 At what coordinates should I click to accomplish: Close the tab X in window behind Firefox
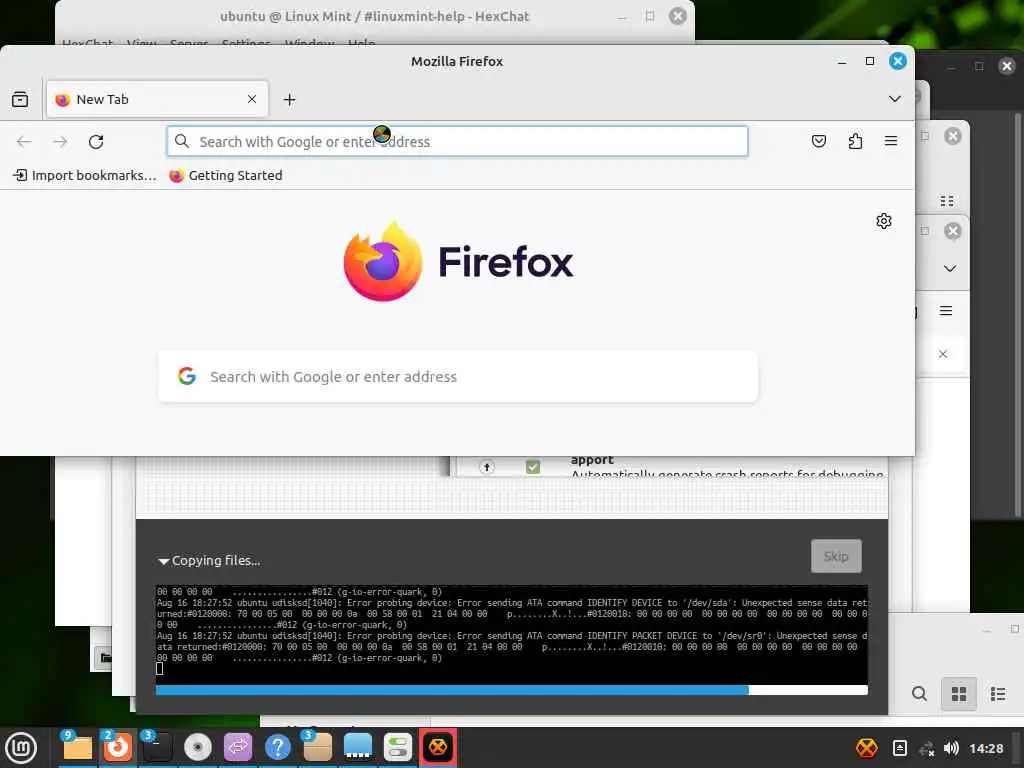[942, 354]
